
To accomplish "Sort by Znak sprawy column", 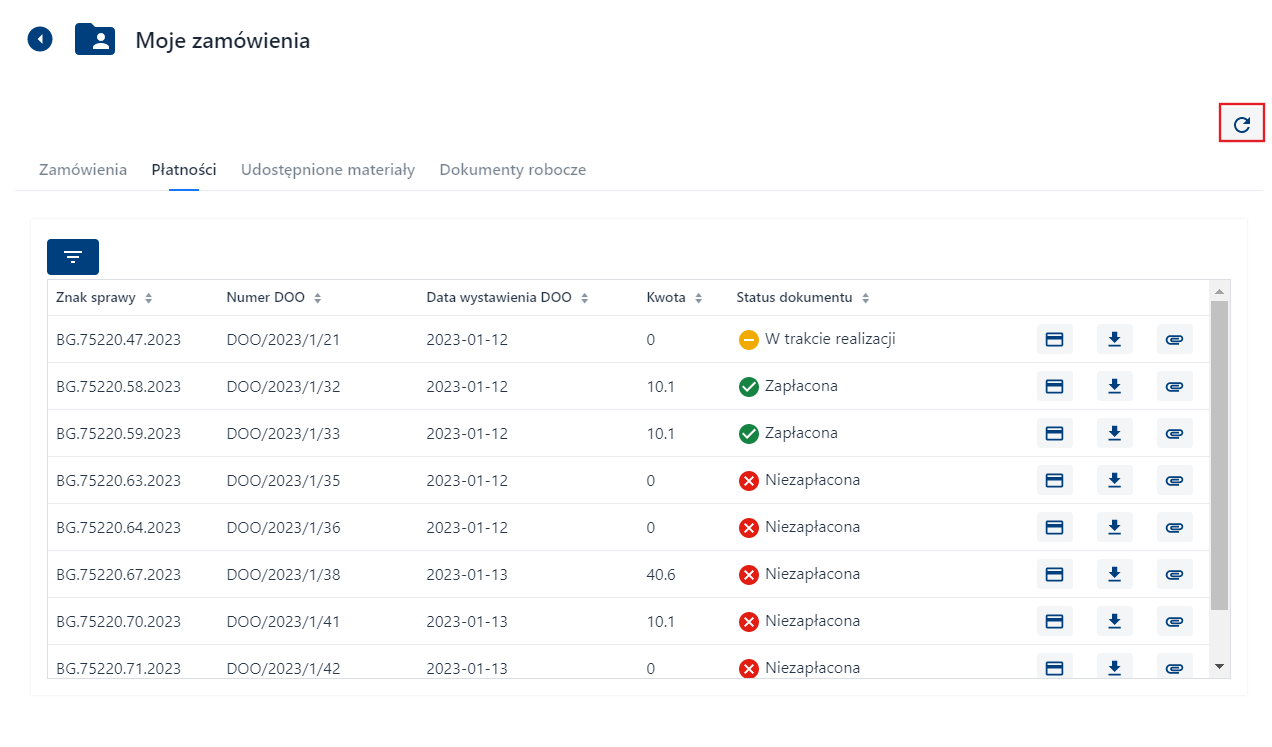I will [x=148, y=298].
